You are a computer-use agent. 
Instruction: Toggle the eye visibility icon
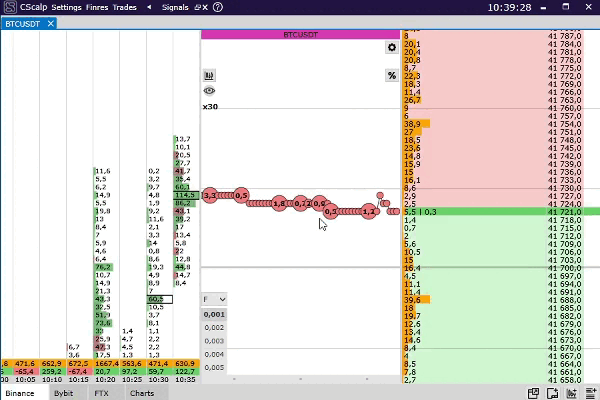coord(209,90)
